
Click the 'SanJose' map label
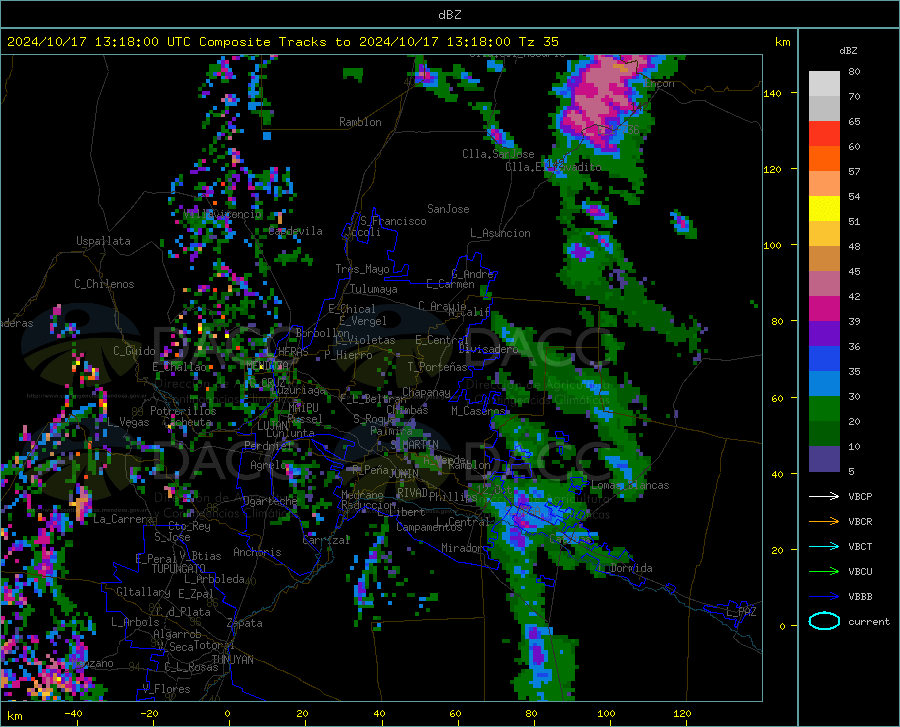coord(448,209)
